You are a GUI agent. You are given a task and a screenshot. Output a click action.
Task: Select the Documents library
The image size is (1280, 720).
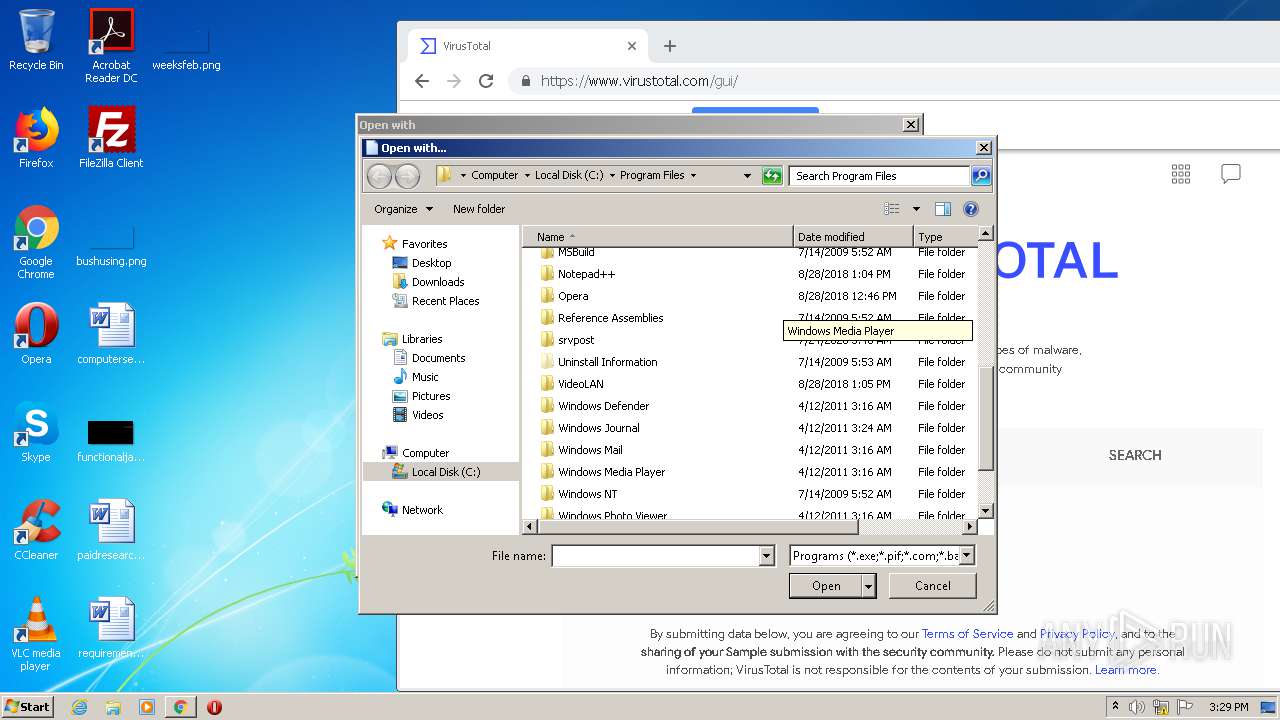point(438,358)
